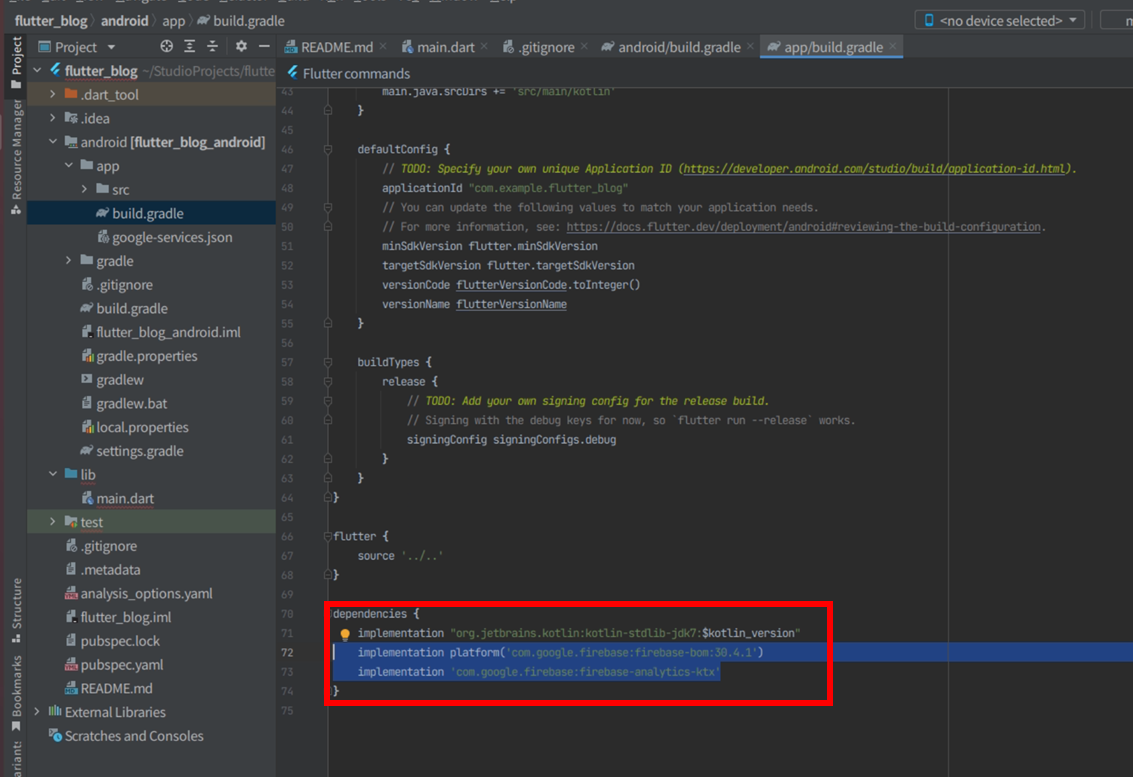
Task: Fold the buildTypes block
Action: [x=328, y=362]
